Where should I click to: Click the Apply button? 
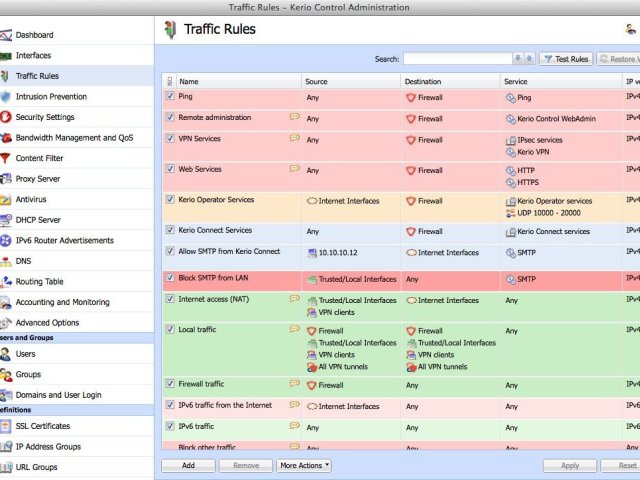[570, 465]
